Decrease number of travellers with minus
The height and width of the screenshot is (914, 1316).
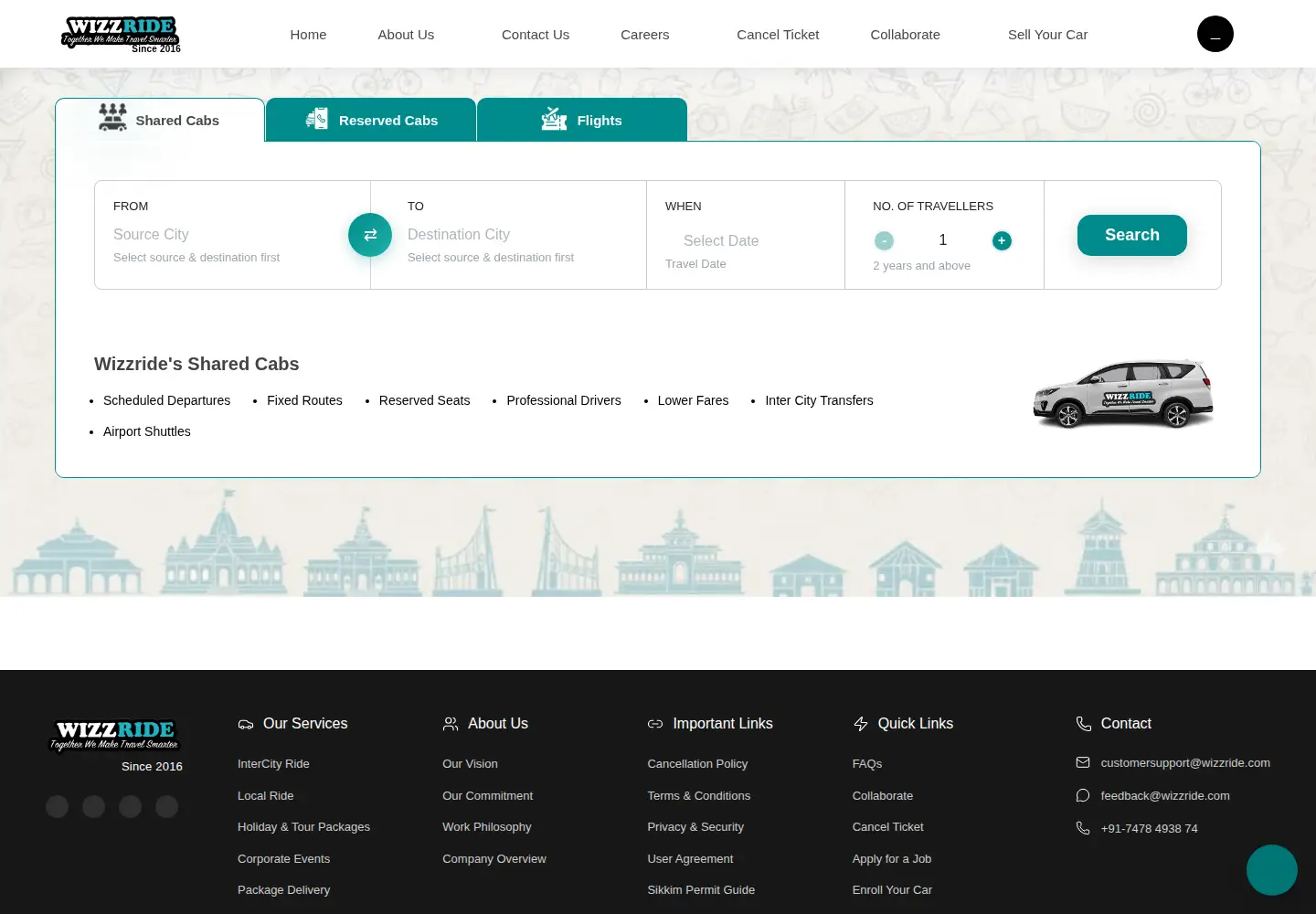tap(884, 240)
